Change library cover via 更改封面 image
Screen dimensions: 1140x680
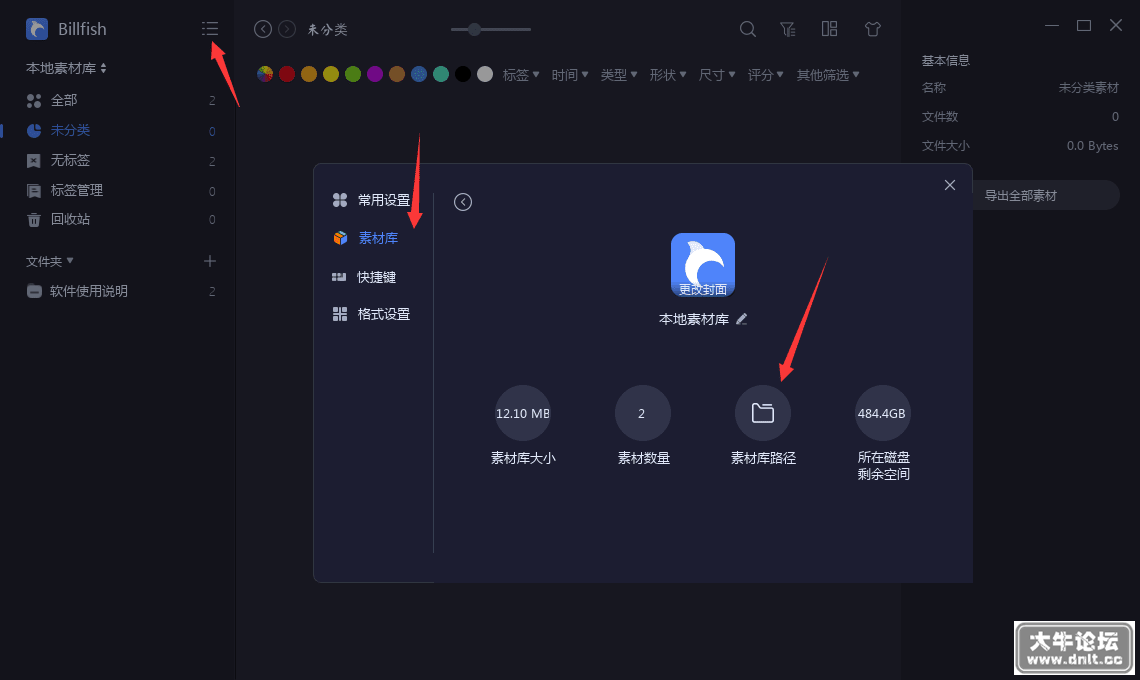click(x=702, y=265)
